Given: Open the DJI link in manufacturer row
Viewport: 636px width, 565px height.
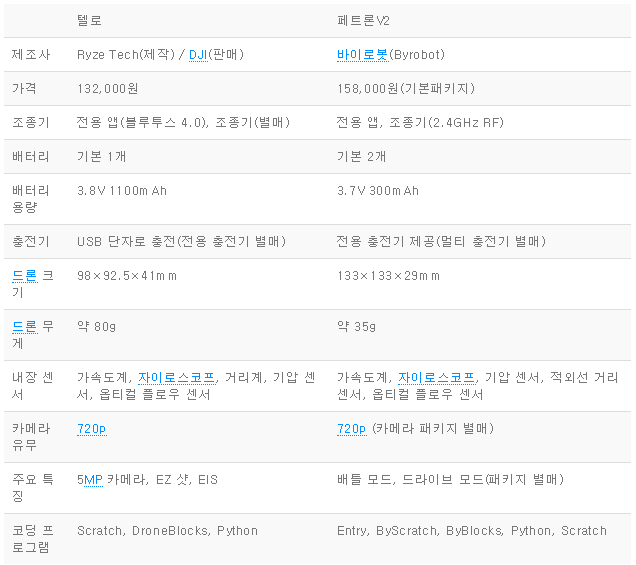Looking at the screenshot, I should click(x=198, y=54).
